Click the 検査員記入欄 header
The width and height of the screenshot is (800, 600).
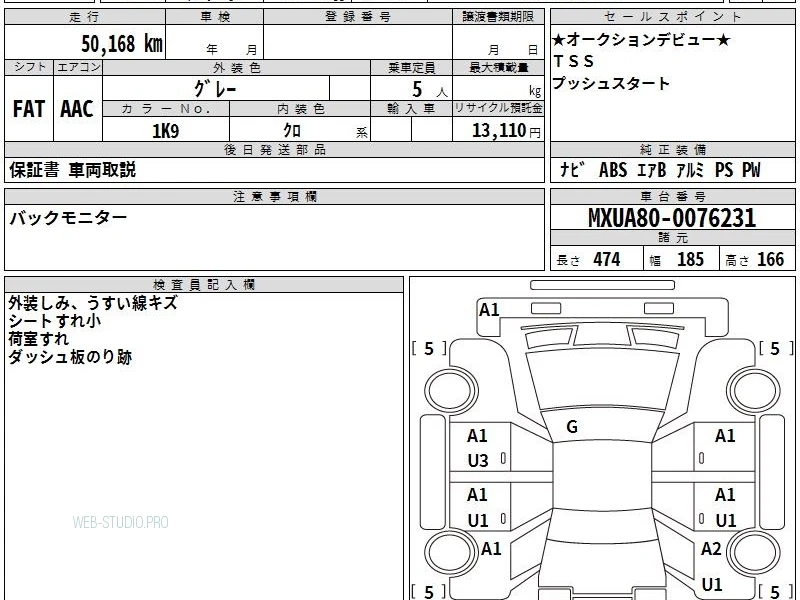[x=204, y=285]
